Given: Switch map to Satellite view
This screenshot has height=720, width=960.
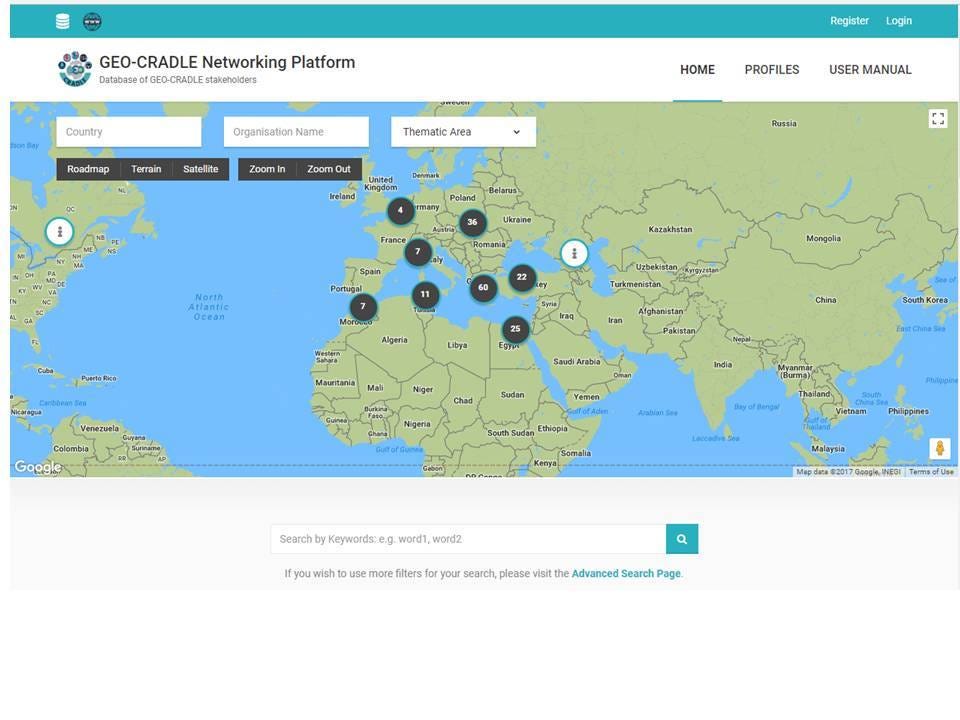Looking at the screenshot, I should point(201,169).
